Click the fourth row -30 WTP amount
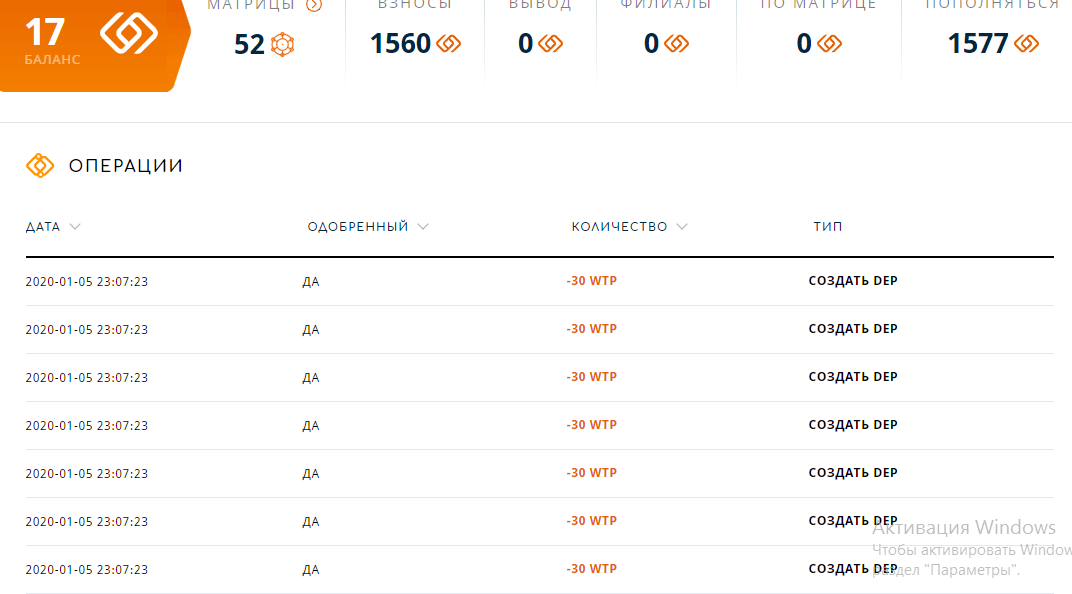1072x594 pixels. click(x=591, y=424)
